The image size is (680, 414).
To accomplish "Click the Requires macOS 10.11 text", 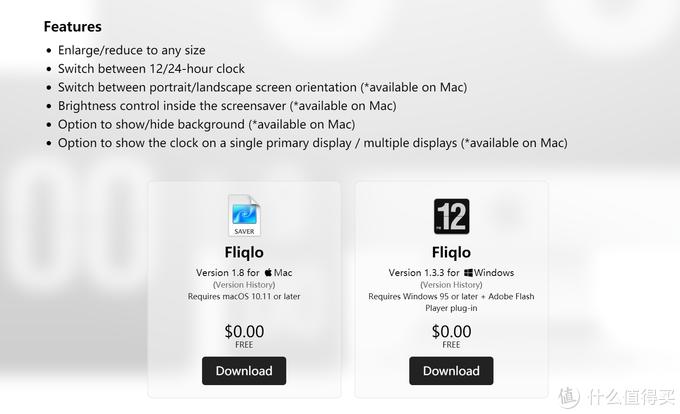I will [x=244, y=297].
